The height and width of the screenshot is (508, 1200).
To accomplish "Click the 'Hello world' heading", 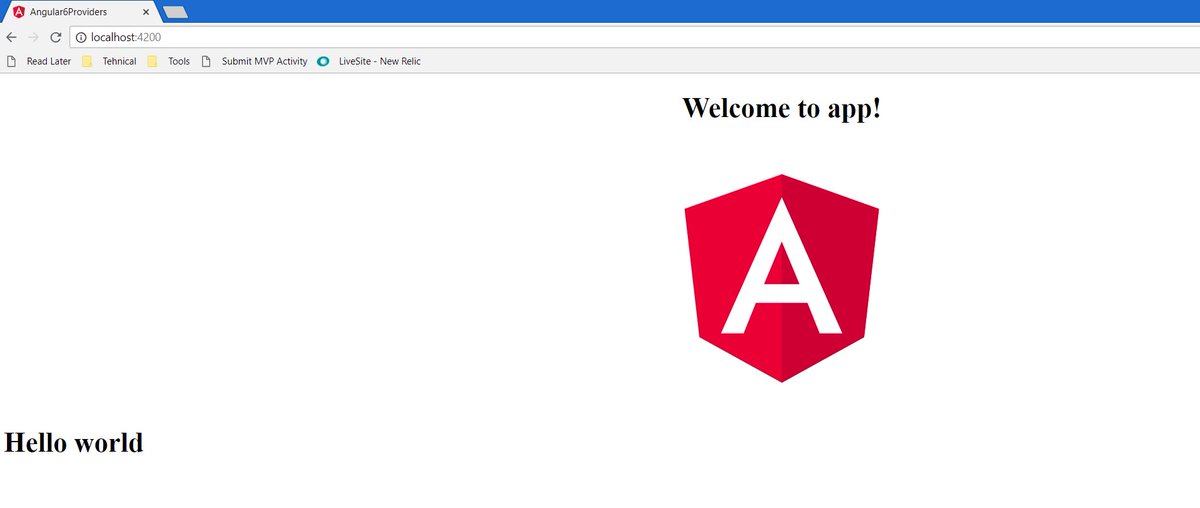I will tap(74, 442).
